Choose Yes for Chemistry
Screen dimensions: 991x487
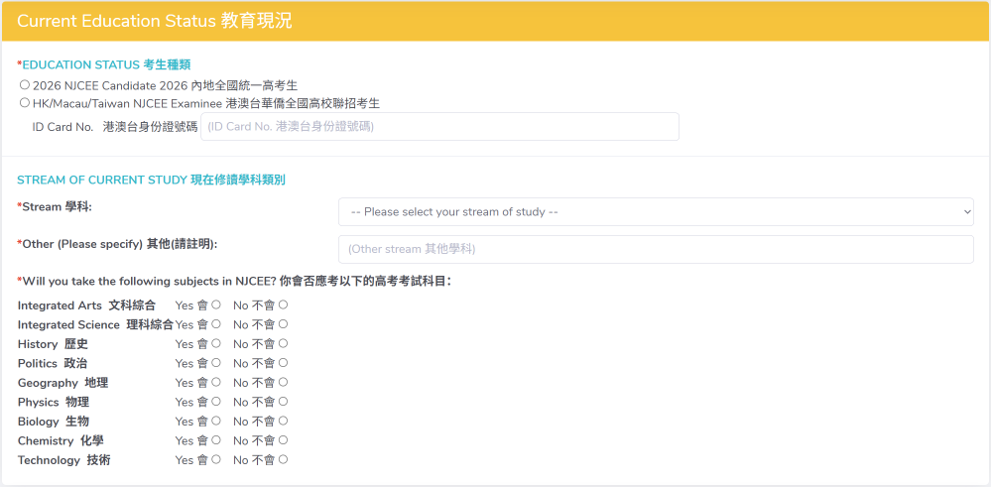(x=216, y=440)
